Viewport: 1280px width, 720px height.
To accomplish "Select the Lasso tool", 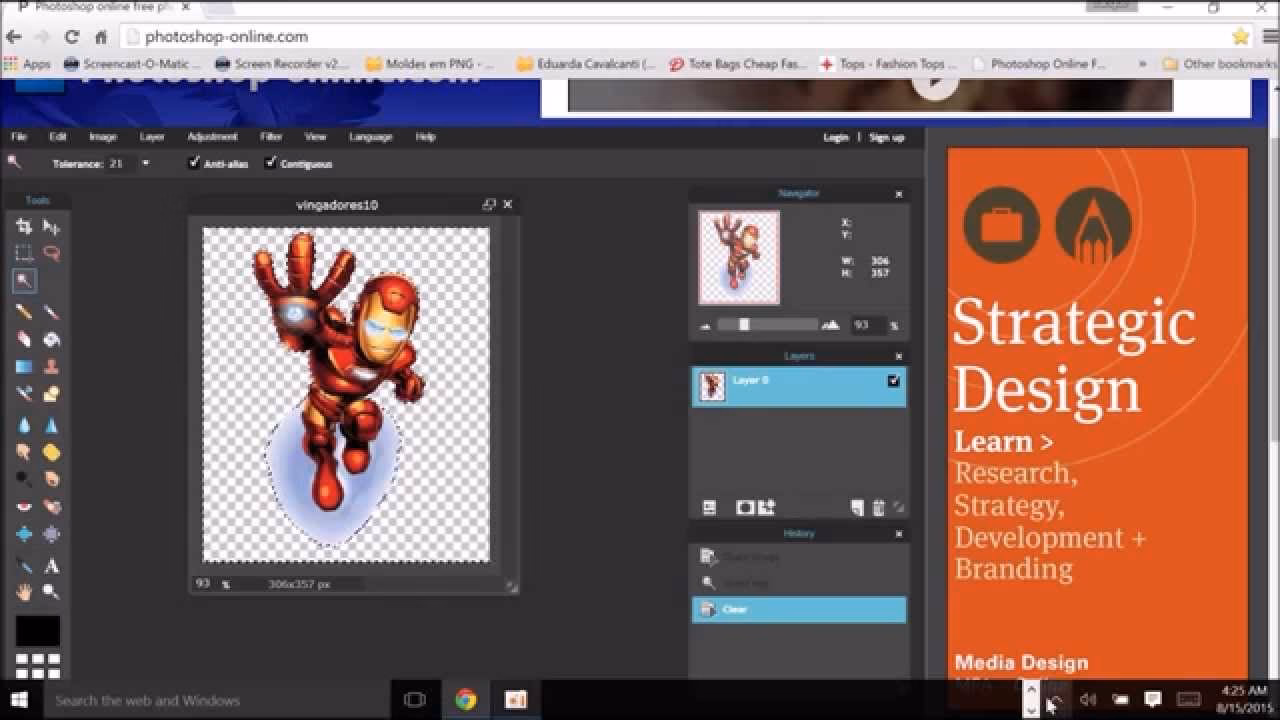I will pos(52,253).
